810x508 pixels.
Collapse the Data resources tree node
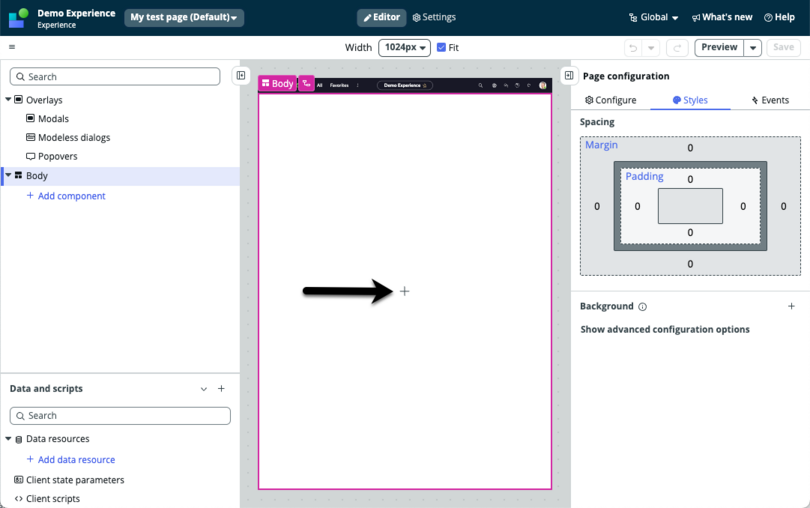tap(8, 439)
